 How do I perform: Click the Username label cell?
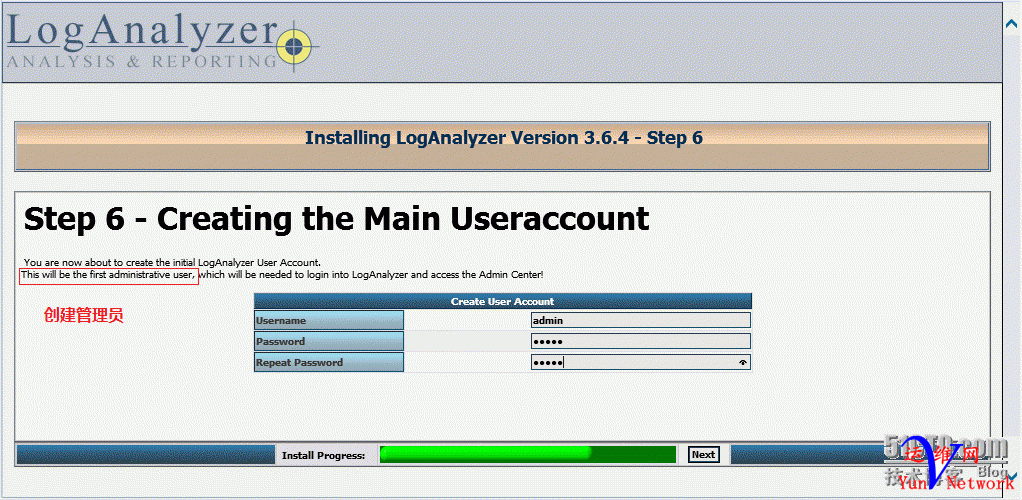tap(329, 320)
